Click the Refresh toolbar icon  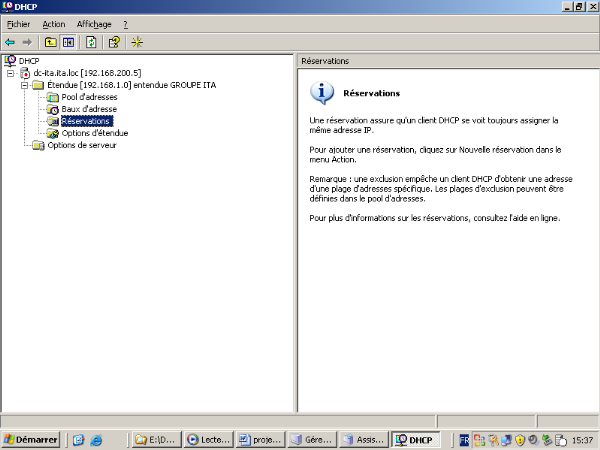pyautogui.click(x=91, y=42)
